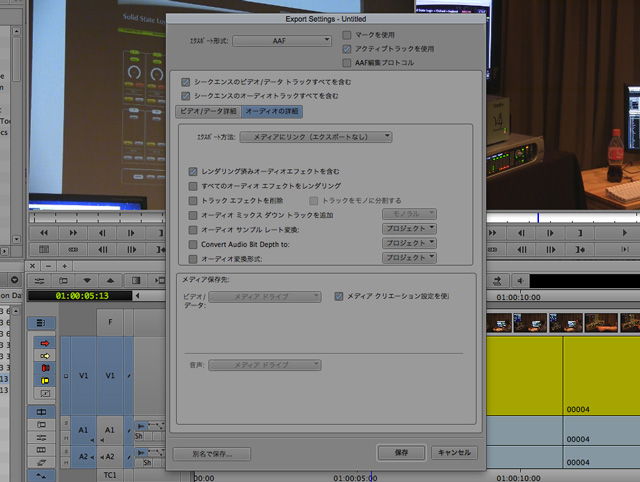Open video/data メディア ドライブ dropdown
Viewport: 640px width, 482px height.
coord(265,297)
